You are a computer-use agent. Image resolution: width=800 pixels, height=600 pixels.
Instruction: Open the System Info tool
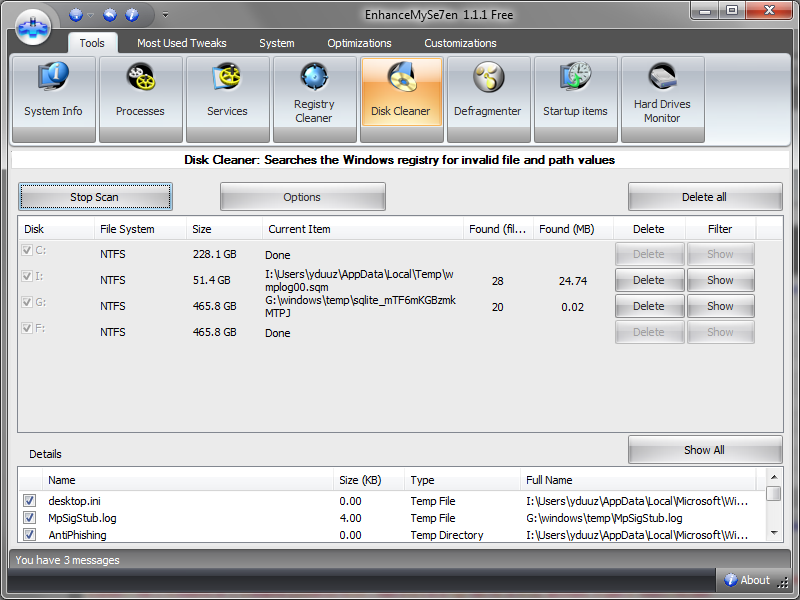54,99
